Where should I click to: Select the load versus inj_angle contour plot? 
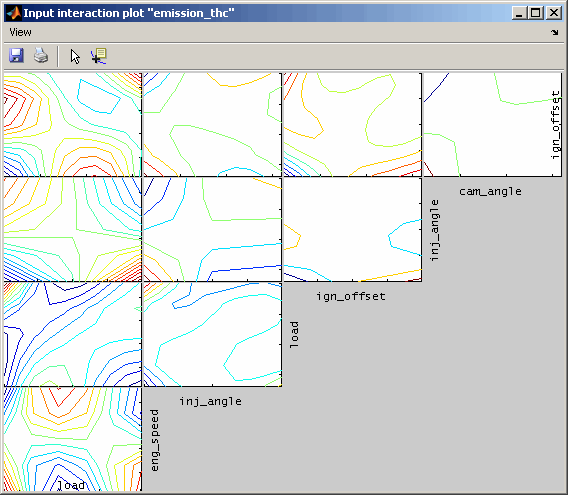[x=213, y=334]
